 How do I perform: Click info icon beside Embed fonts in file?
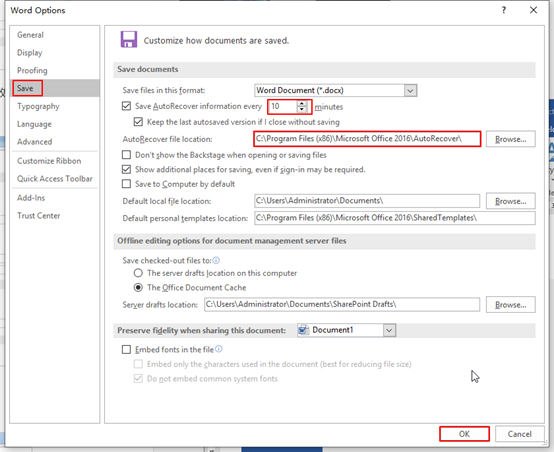click(219, 349)
